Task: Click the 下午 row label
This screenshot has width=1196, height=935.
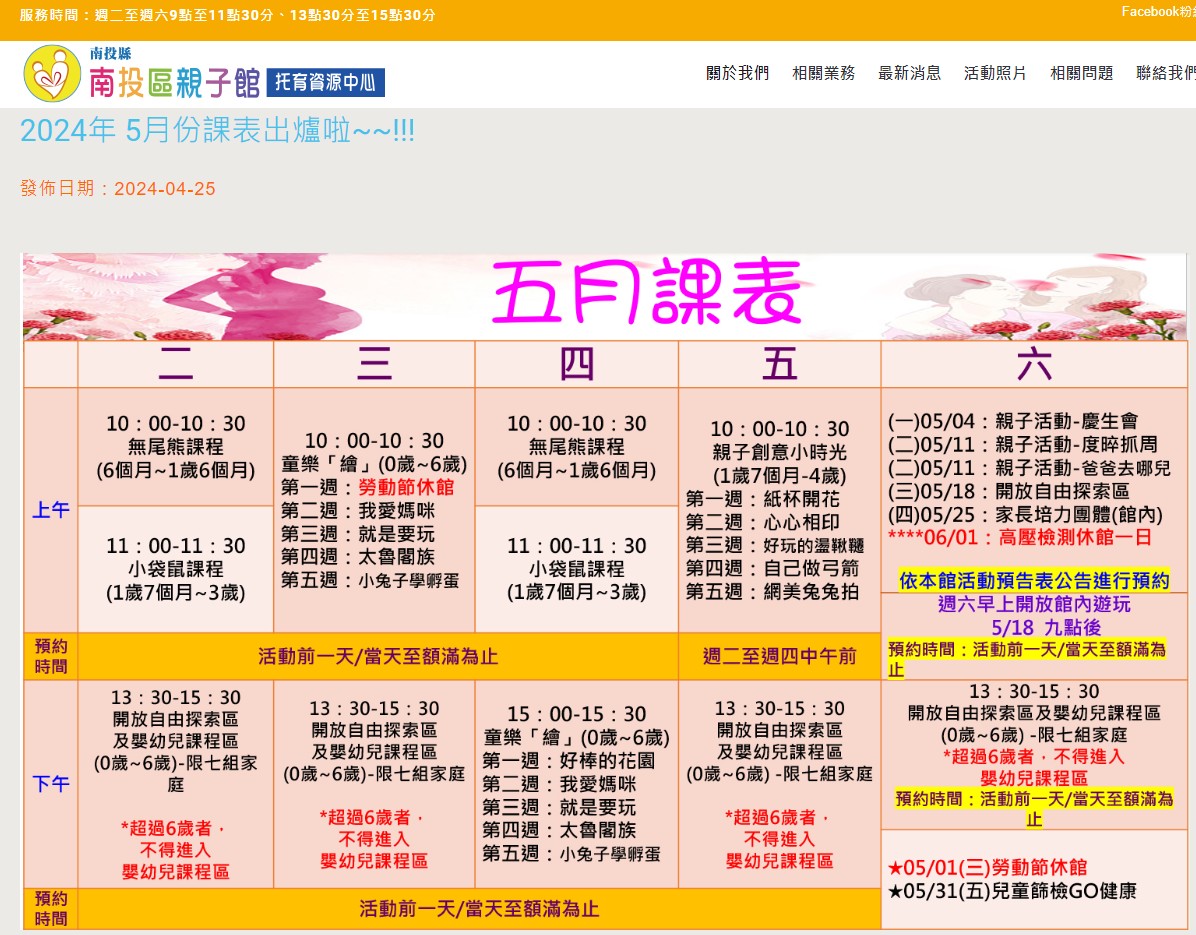Action: [x=51, y=783]
